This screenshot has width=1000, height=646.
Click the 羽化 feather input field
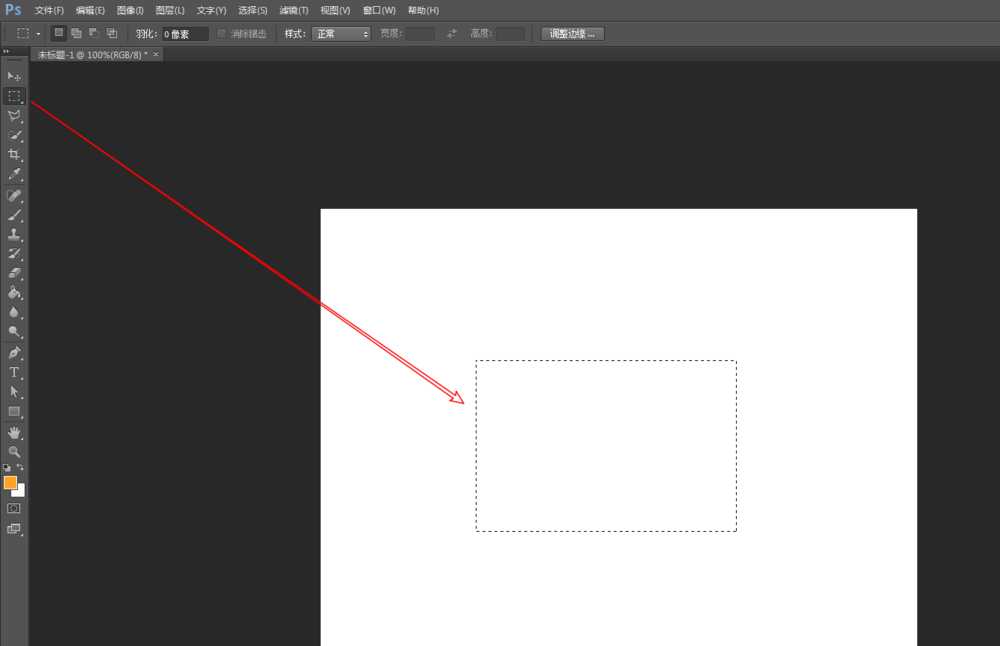(185, 33)
